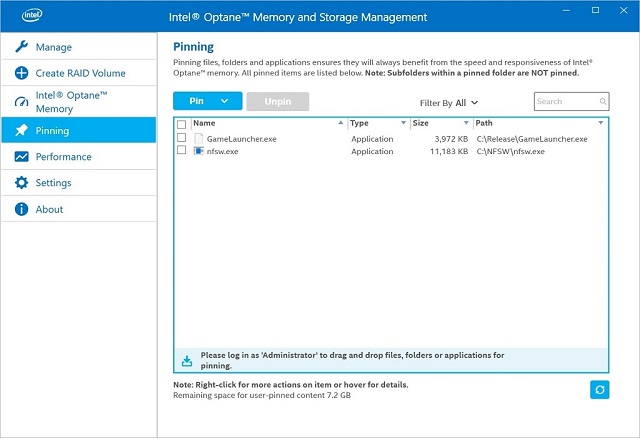Close the Optane Memory window
The height and width of the screenshot is (438, 640).
(x=624, y=10)
